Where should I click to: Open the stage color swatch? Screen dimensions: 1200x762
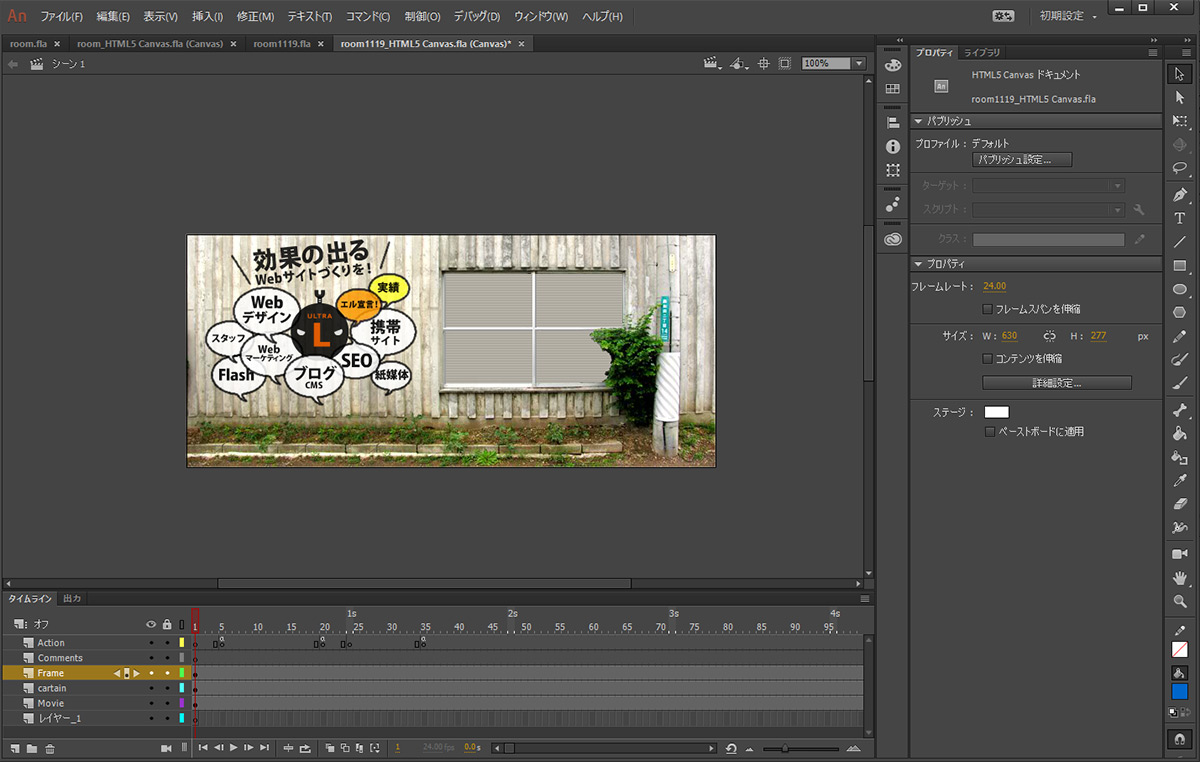(997, 412)
